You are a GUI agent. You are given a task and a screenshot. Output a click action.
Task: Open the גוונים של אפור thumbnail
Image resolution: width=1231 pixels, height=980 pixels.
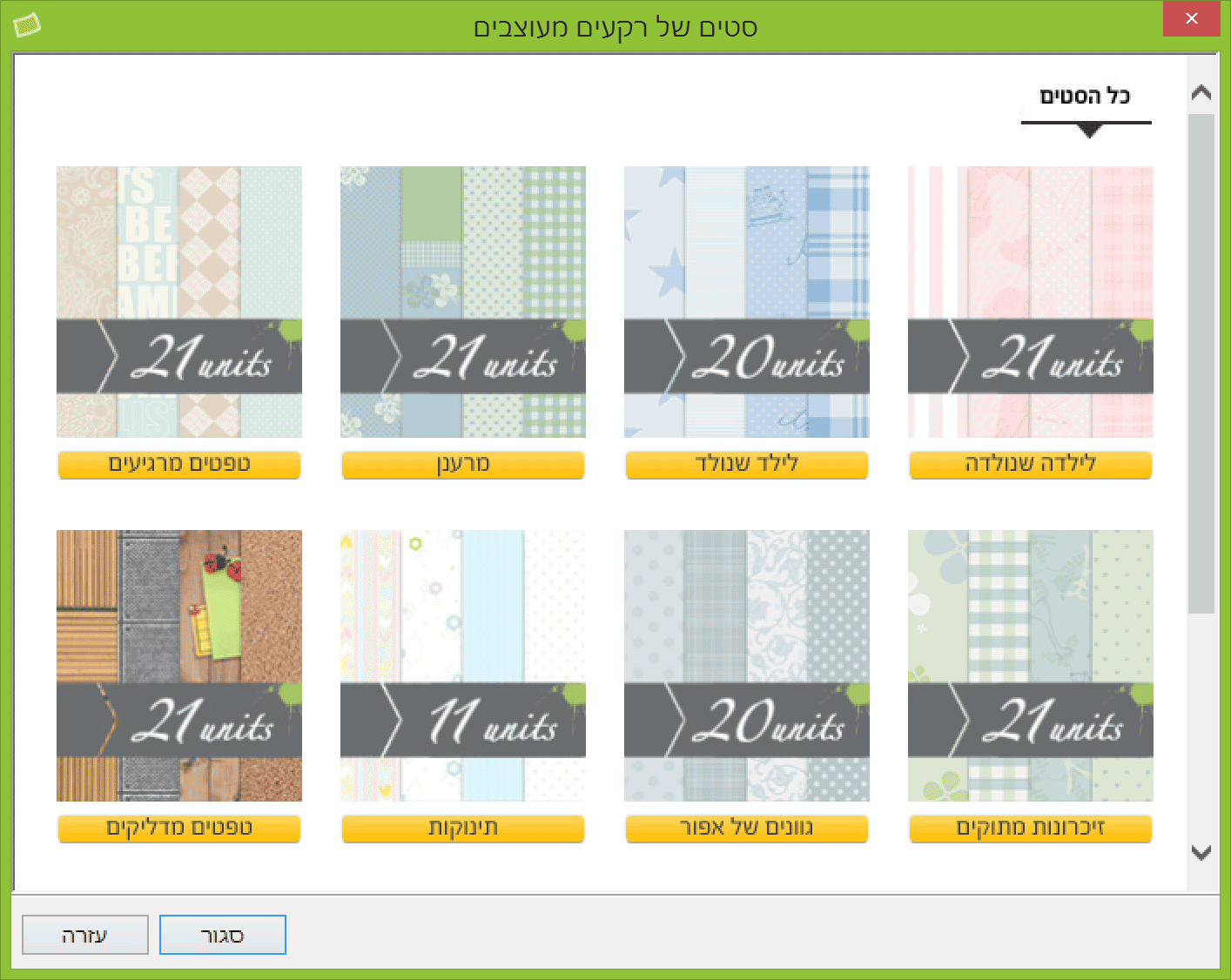(x=747, y=665)
